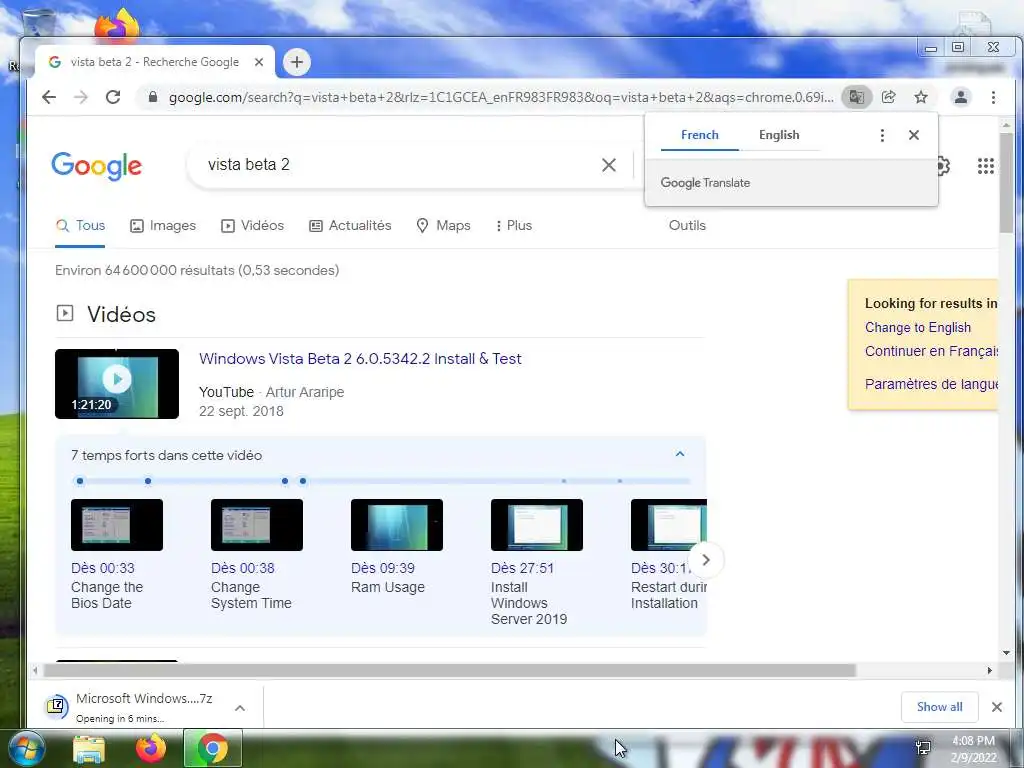Screen dimensions: 1024x768
Task: Switch to the Actualités results tab
Action: [350, 226]
